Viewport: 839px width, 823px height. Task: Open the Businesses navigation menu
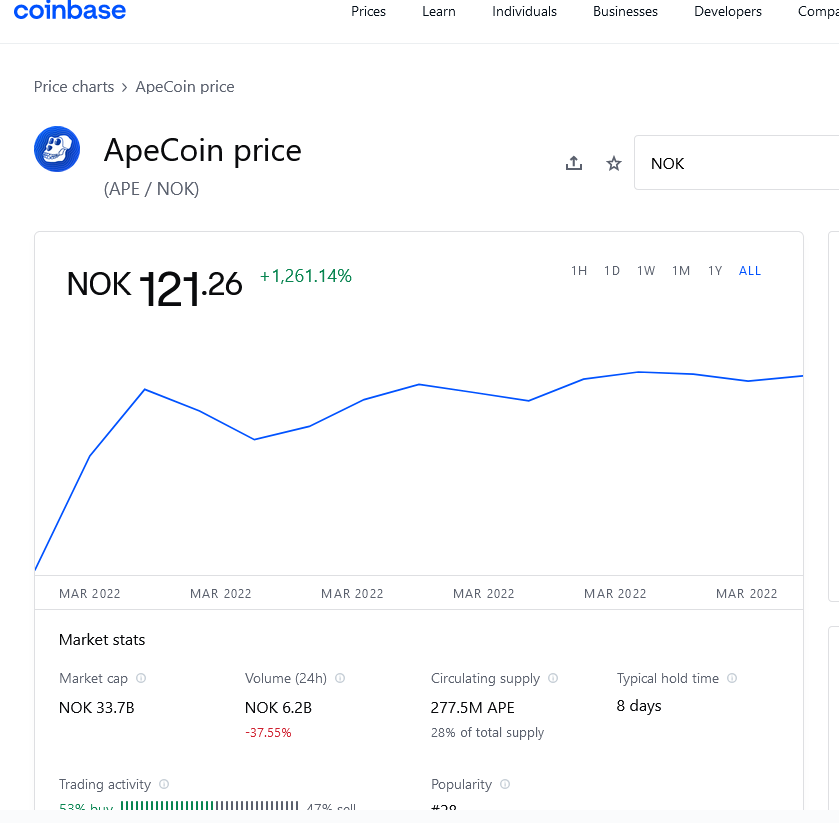(x=625, y=12)
